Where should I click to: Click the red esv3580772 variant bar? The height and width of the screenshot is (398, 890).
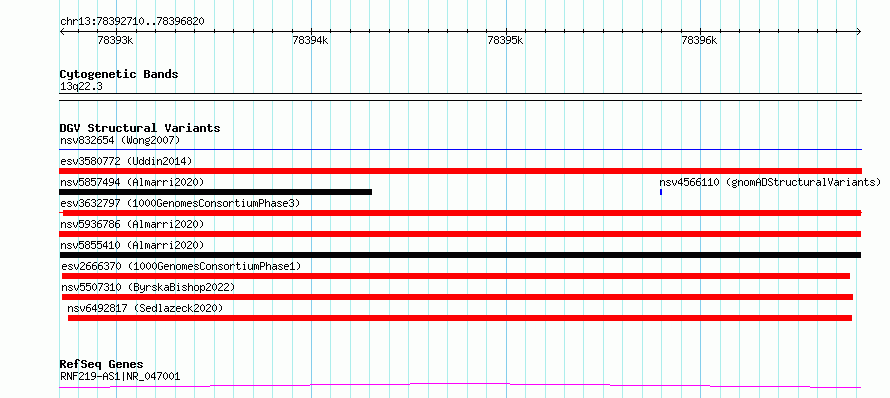click(x=460, y=171)
